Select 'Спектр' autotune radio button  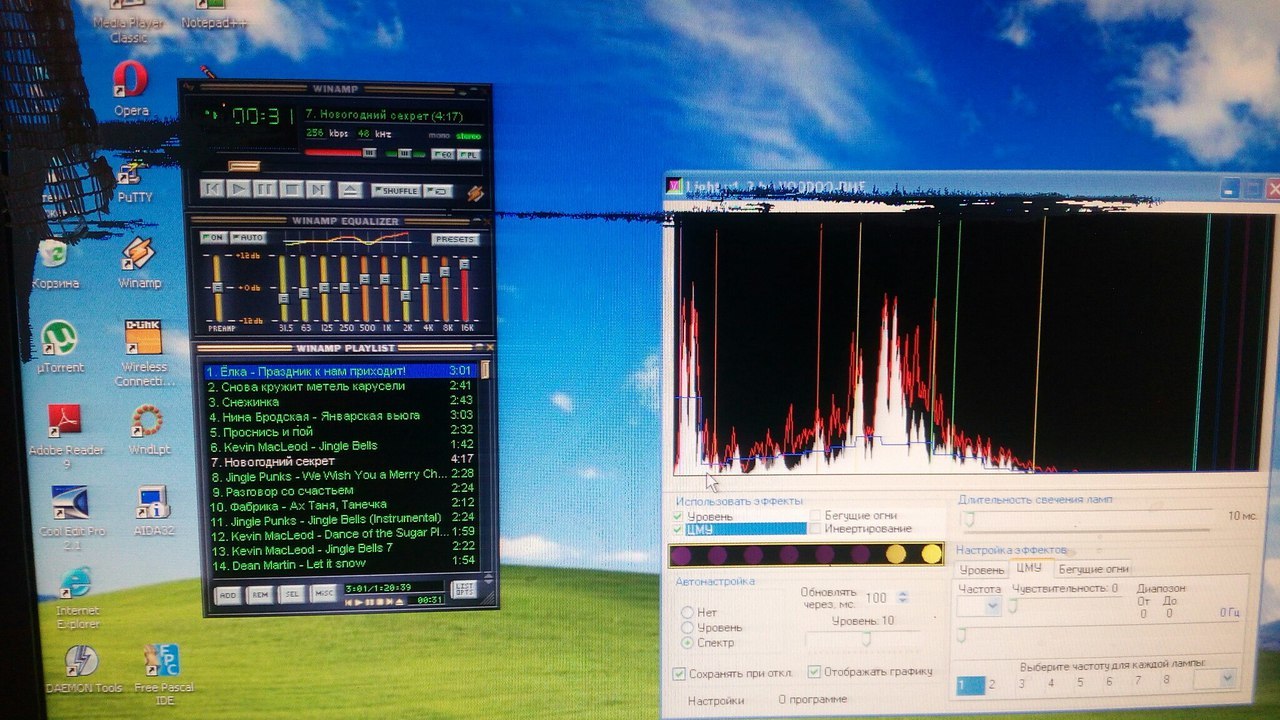click(x=687, y=642)
